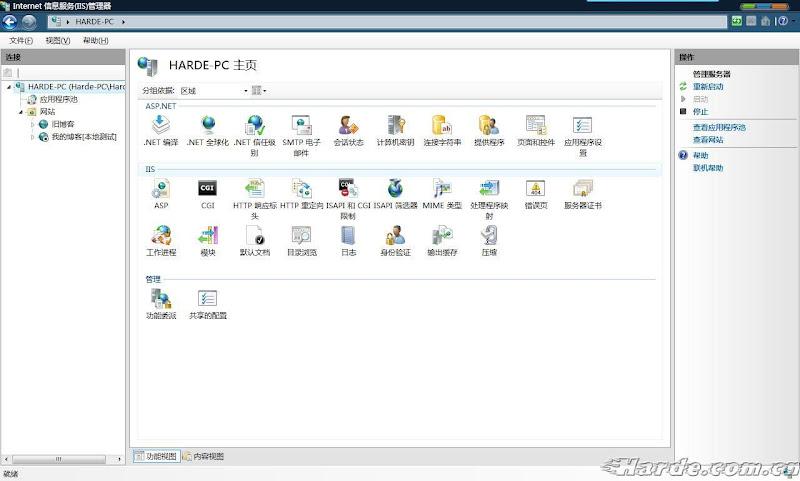Screen dimensions: 800x481
Task: Click the 联机帮助 link
Action: tap(708, 168)
